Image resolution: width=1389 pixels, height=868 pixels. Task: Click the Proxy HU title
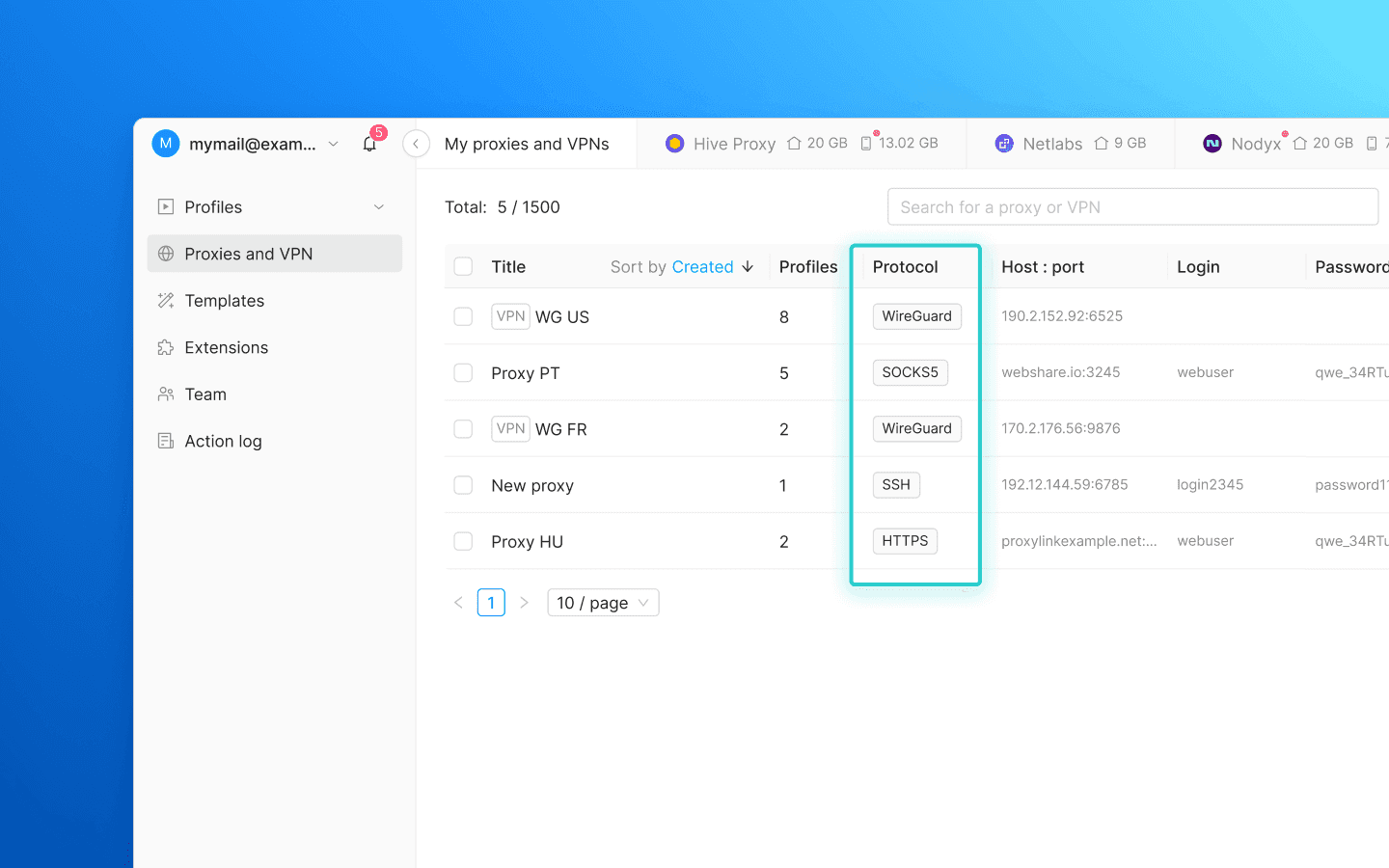527,542
